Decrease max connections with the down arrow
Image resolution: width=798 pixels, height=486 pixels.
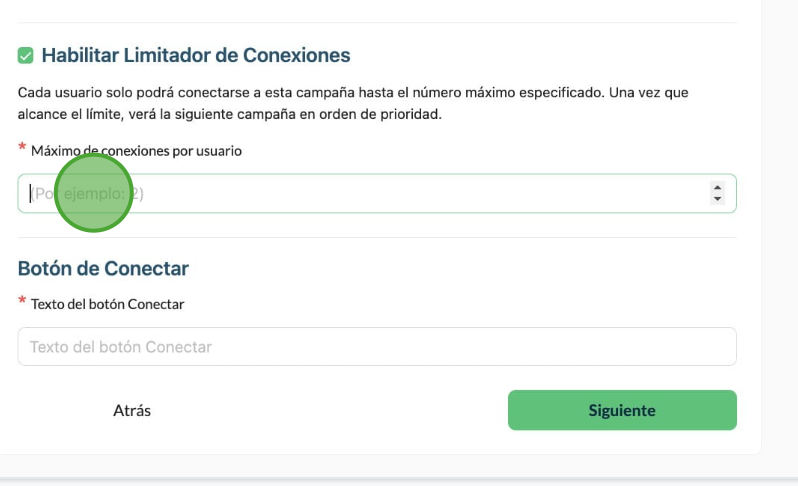718,199
